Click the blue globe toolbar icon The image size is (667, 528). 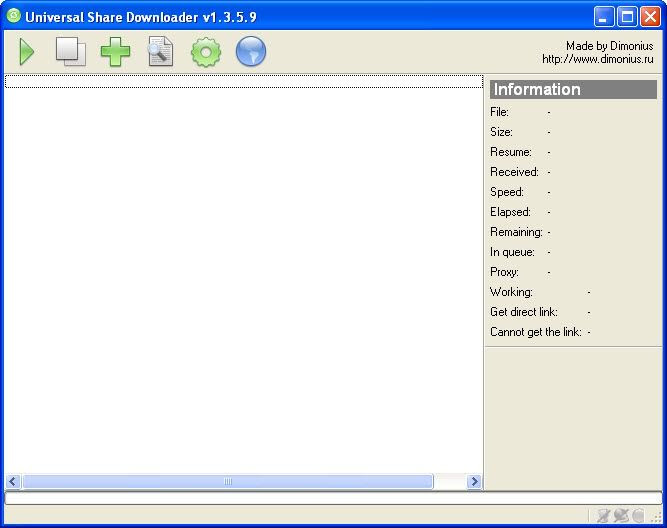click(251, 51)
